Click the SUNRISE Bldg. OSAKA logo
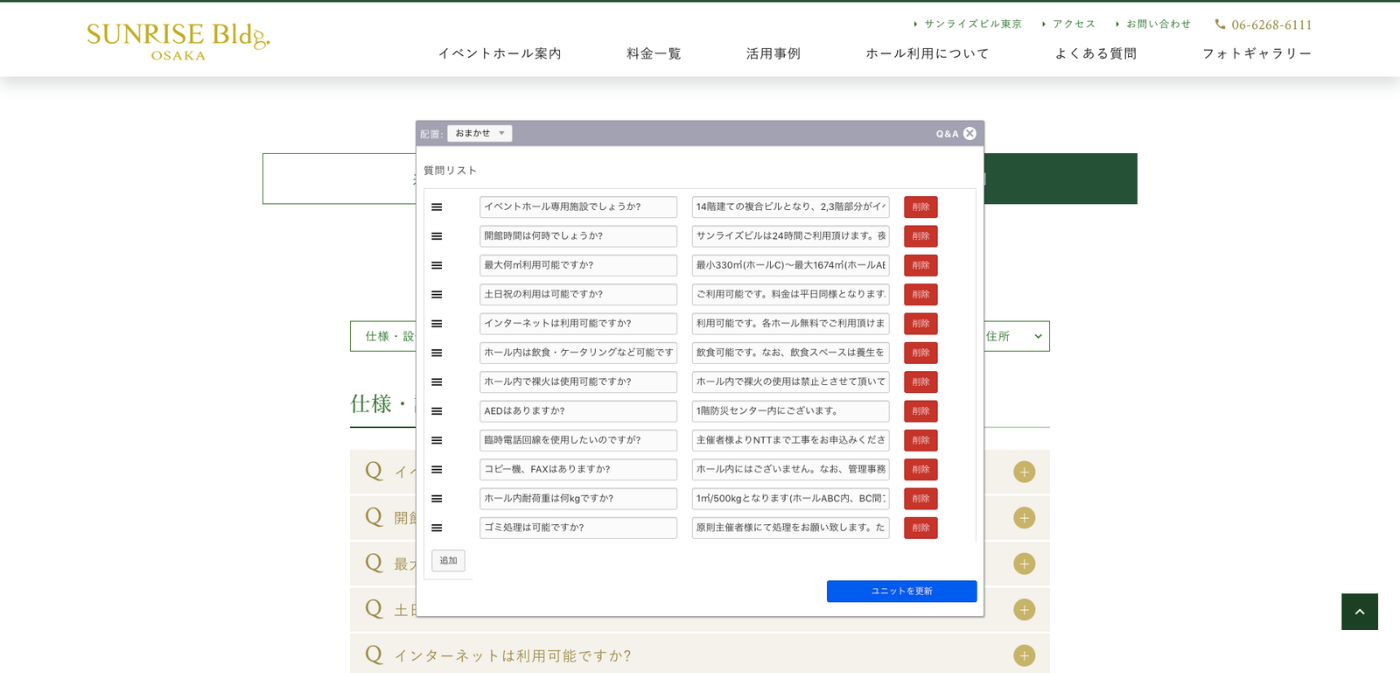 [178, 41]
